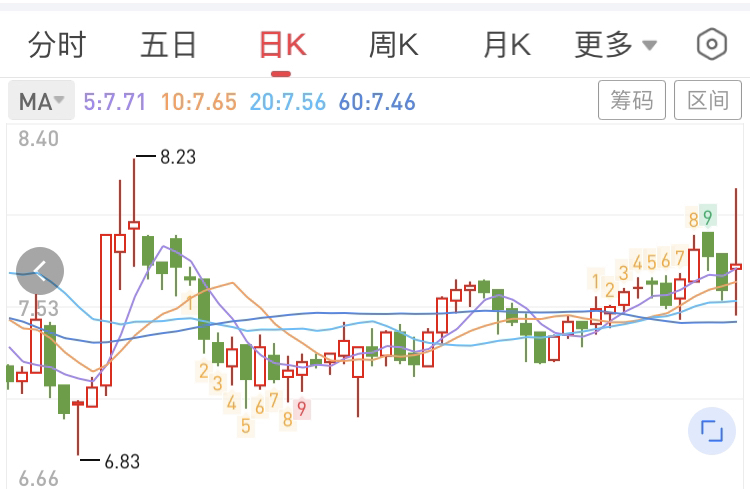Toggle the MA5 7.71 purple line label
Image resolution: width=750 pixels, height=489 pixels.
click(115, 102)
